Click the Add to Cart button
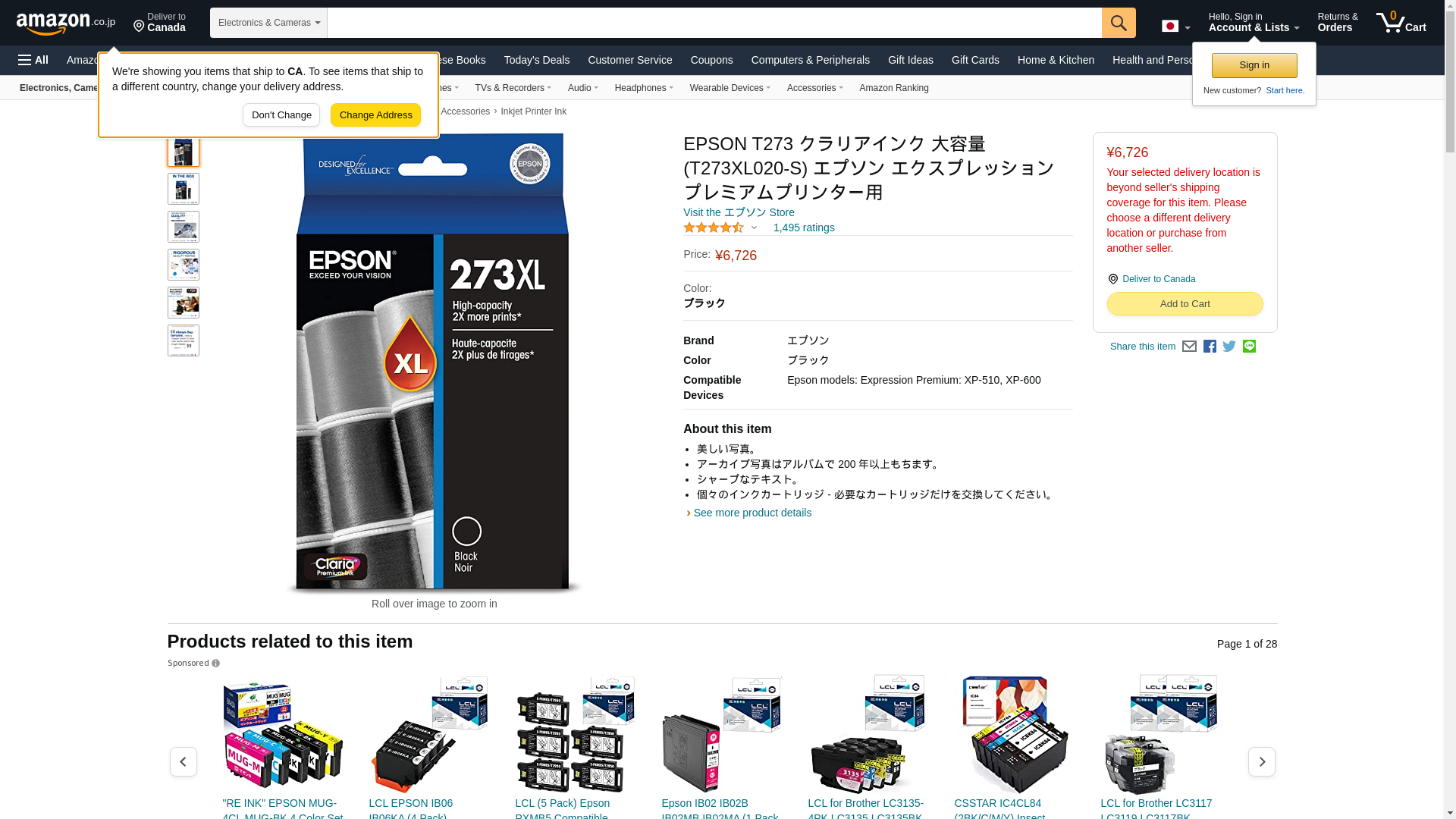This screenshot has height=819, width=1456. [1185, 303]
